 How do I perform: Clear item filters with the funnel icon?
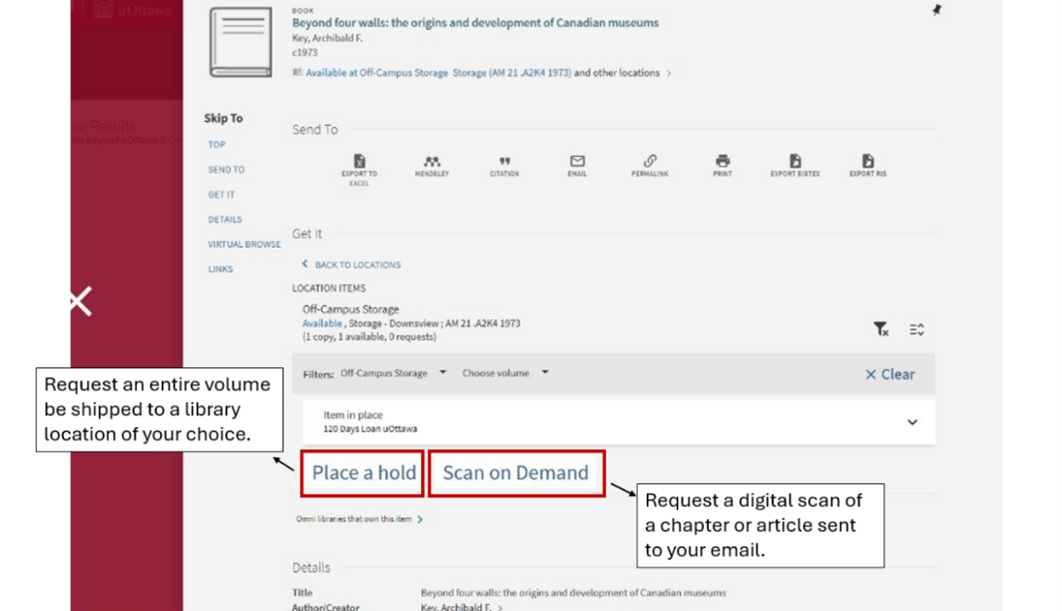(x=880, y=329)
